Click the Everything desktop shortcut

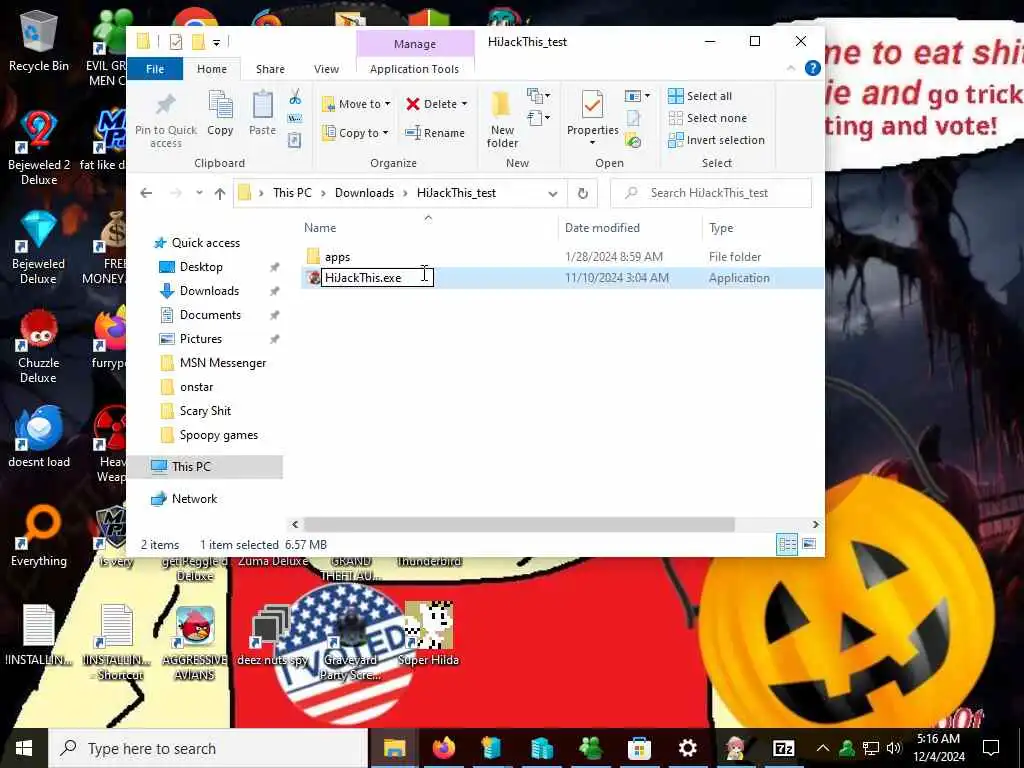39,536
